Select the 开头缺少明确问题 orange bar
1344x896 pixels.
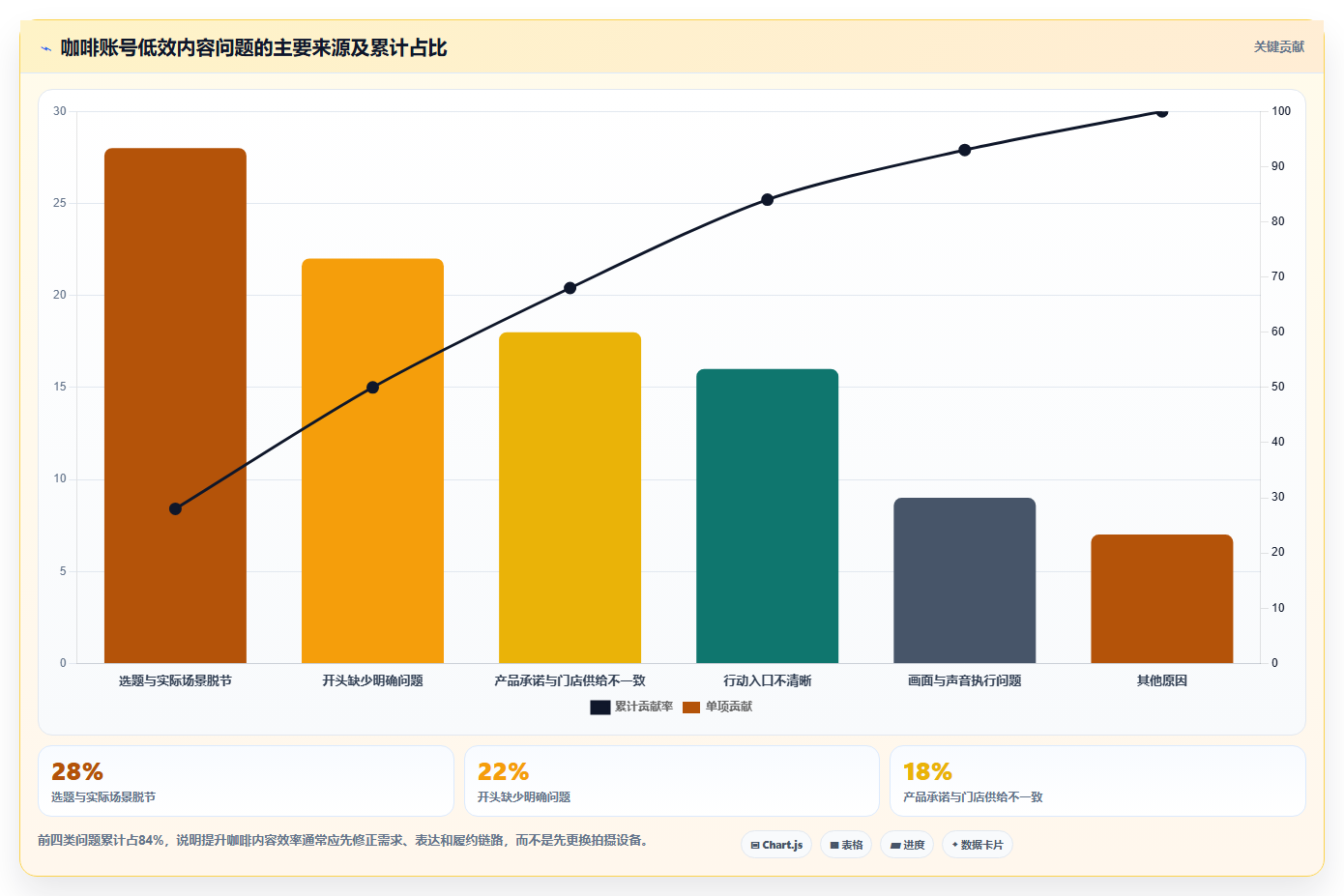[x=372, y=461]
